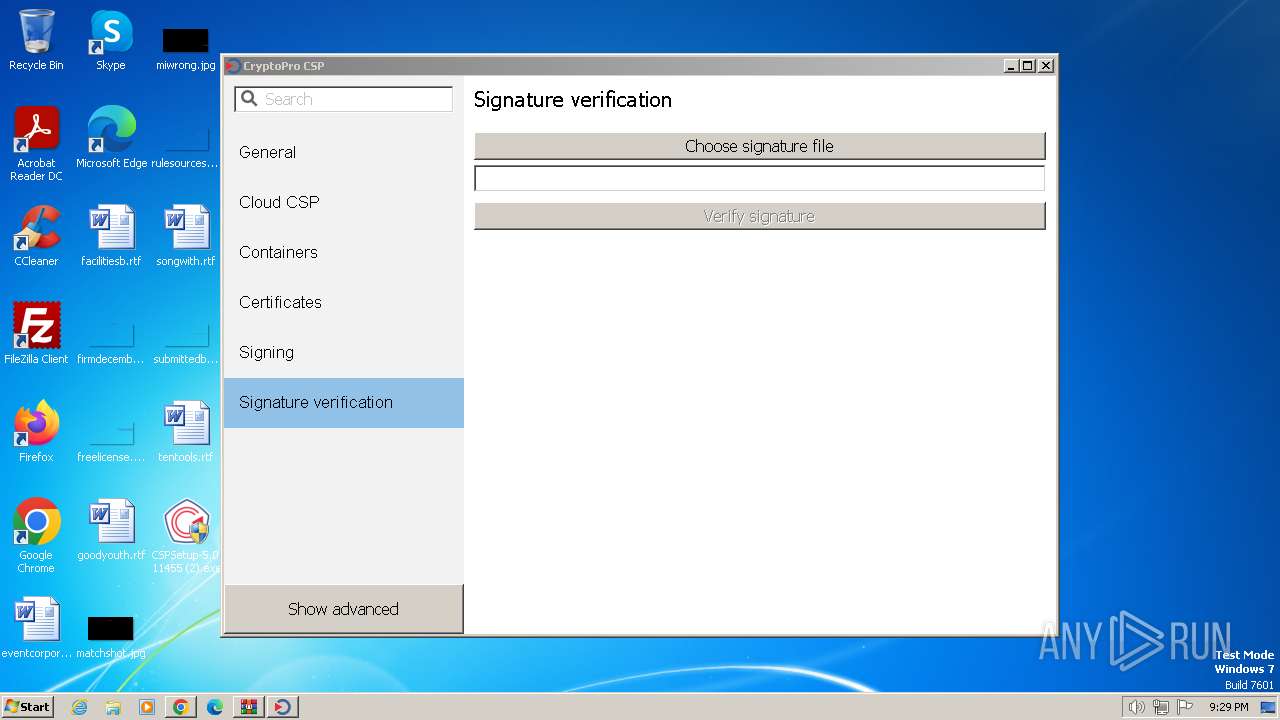Select the Skype desktop shortcut

(110, 40)
